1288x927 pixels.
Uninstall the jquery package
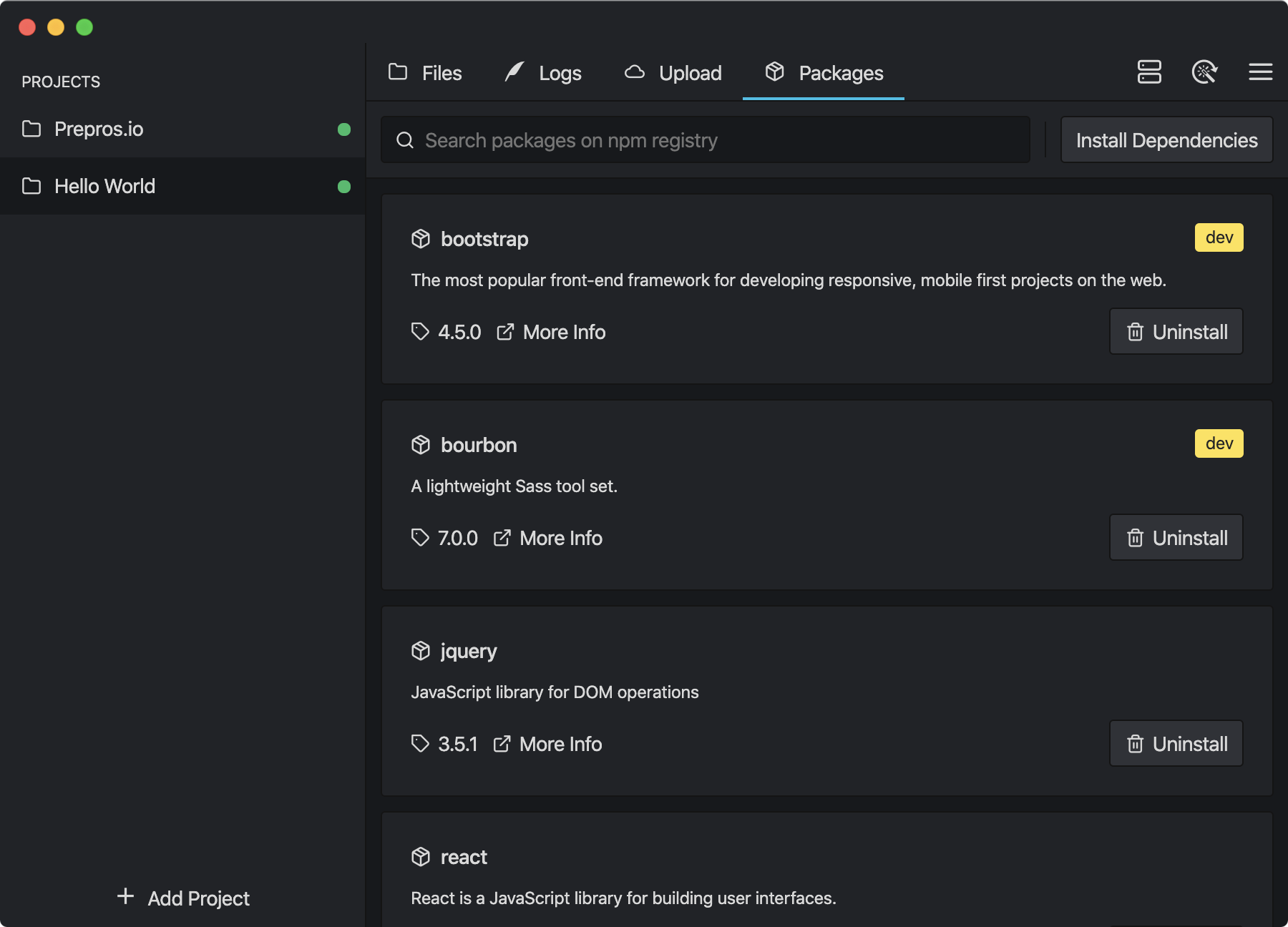pos(1176,744)
